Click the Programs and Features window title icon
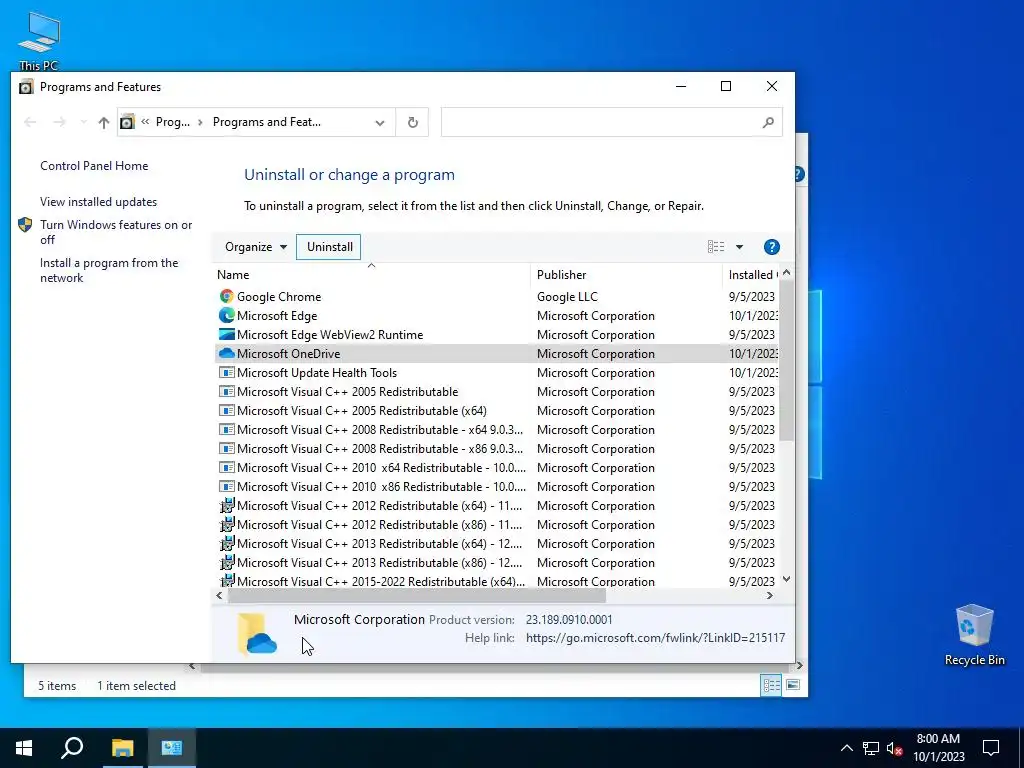 point(26,87)
